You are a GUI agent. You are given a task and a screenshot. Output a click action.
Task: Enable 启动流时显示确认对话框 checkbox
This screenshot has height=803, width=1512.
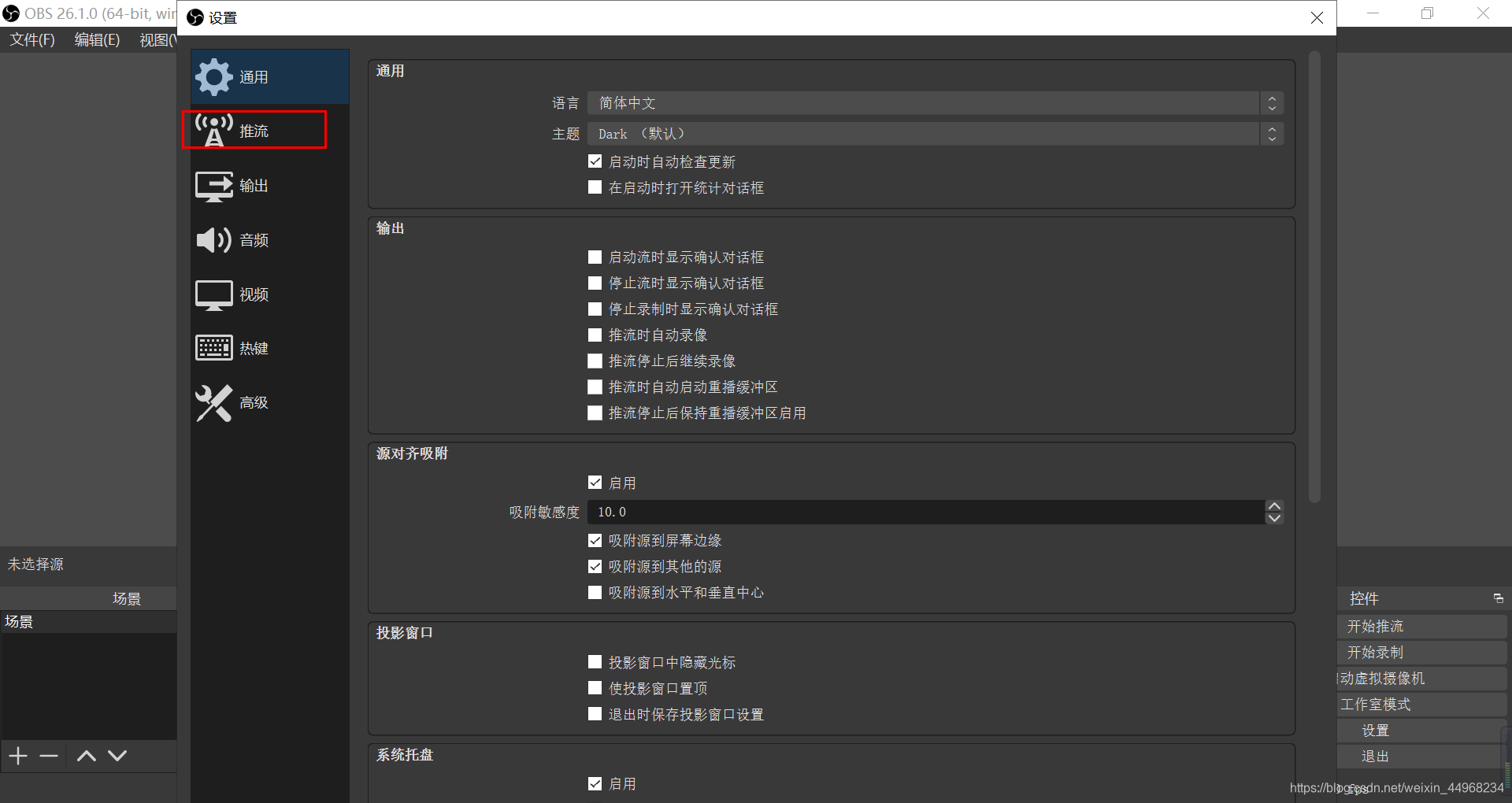click(x=595, y=257)
